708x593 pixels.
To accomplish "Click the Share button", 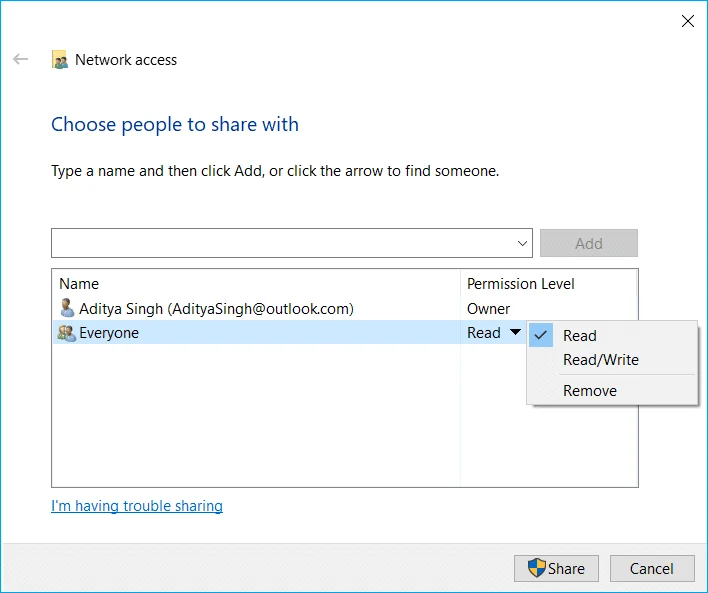I will tap(556, 568).
